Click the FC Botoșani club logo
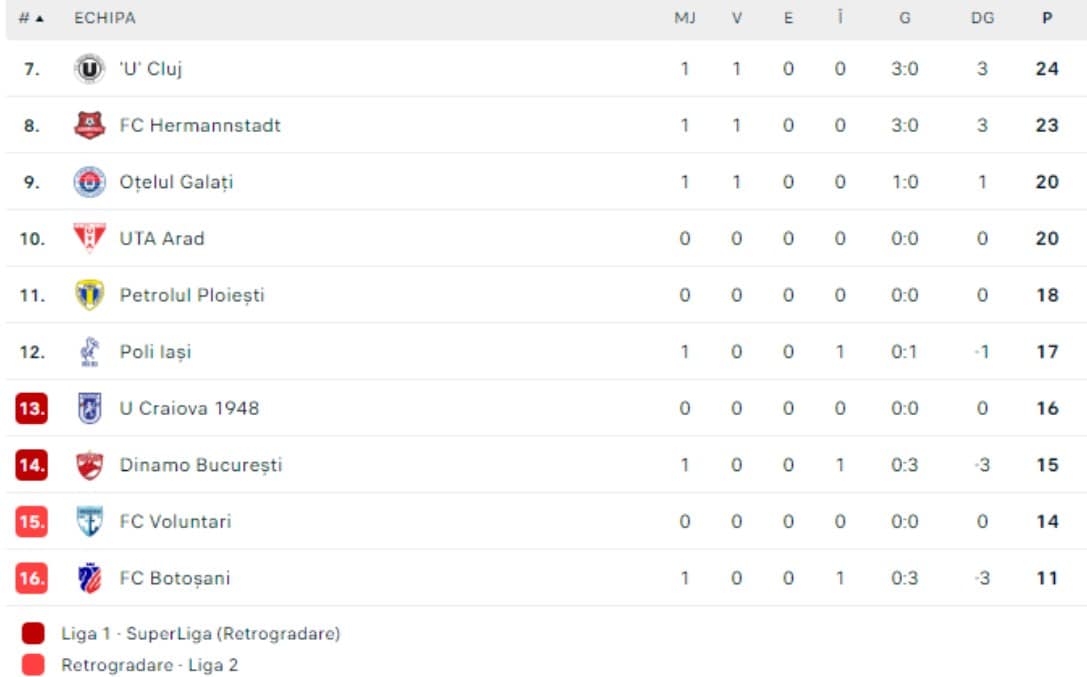Screen dimensions: 1087x677 pyautogui.click(x=90, y=578)
